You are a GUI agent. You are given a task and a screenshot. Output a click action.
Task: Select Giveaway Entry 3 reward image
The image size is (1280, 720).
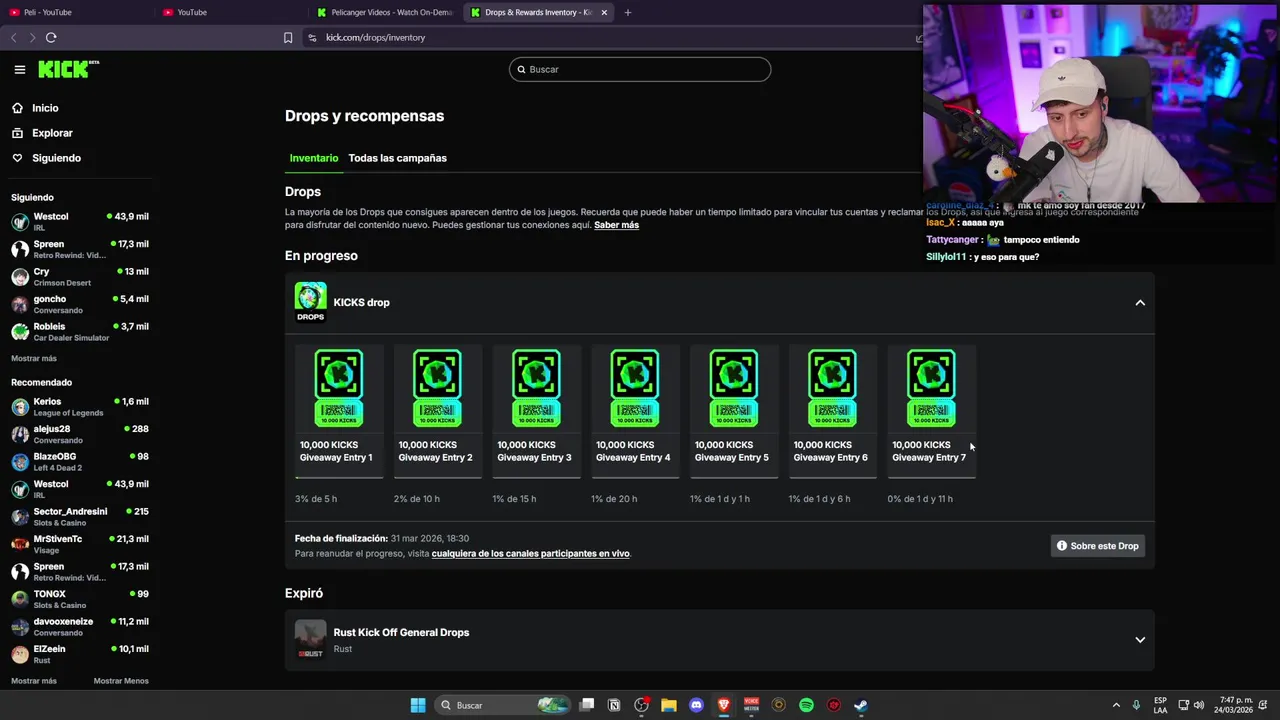pyautogui.click(x=536, y=388)
